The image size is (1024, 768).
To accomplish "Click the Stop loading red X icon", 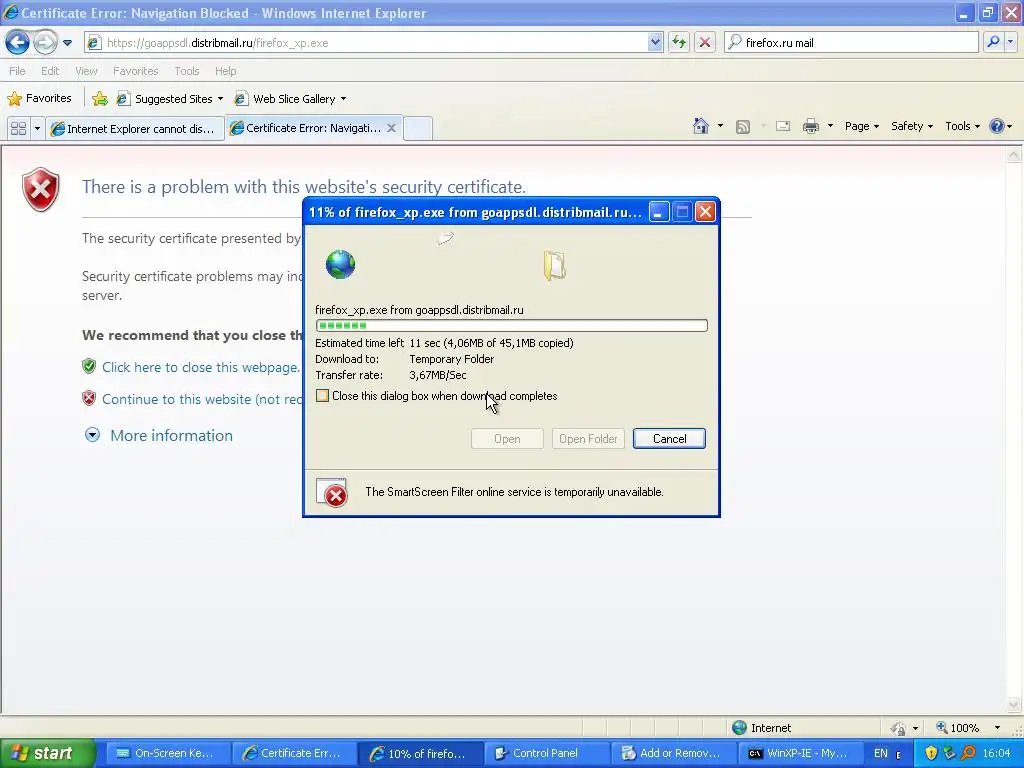I will click(704, 43).
